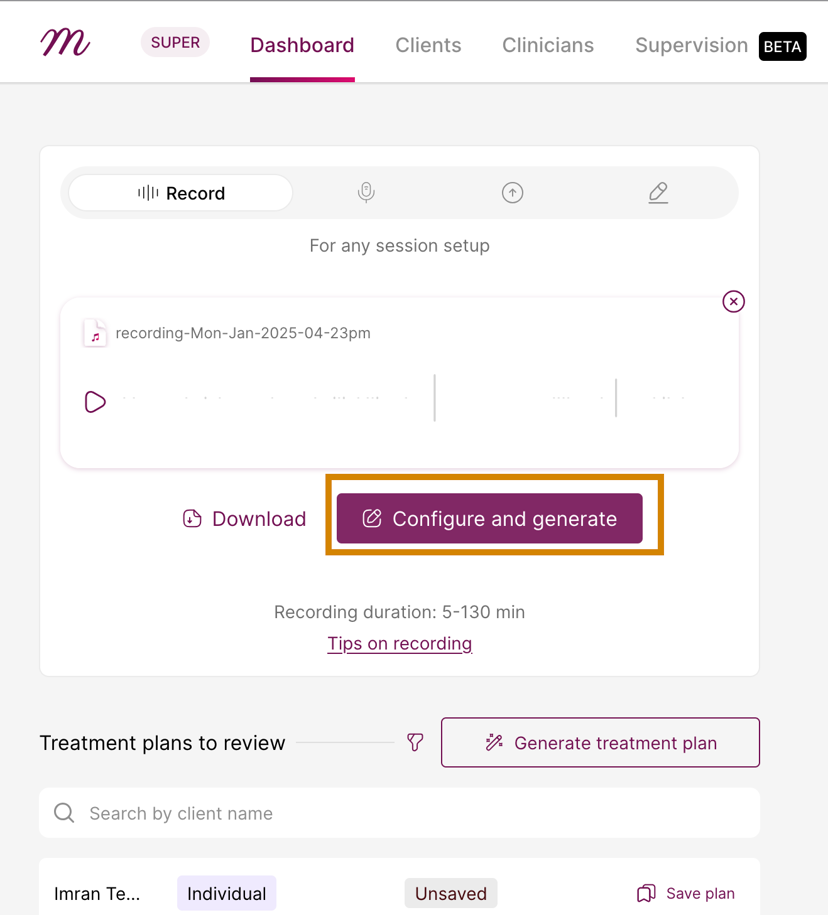The height and width of the screenshot is (915, 828).
Task: Open the Supervision BETA tab
Action: pos(721,46)
